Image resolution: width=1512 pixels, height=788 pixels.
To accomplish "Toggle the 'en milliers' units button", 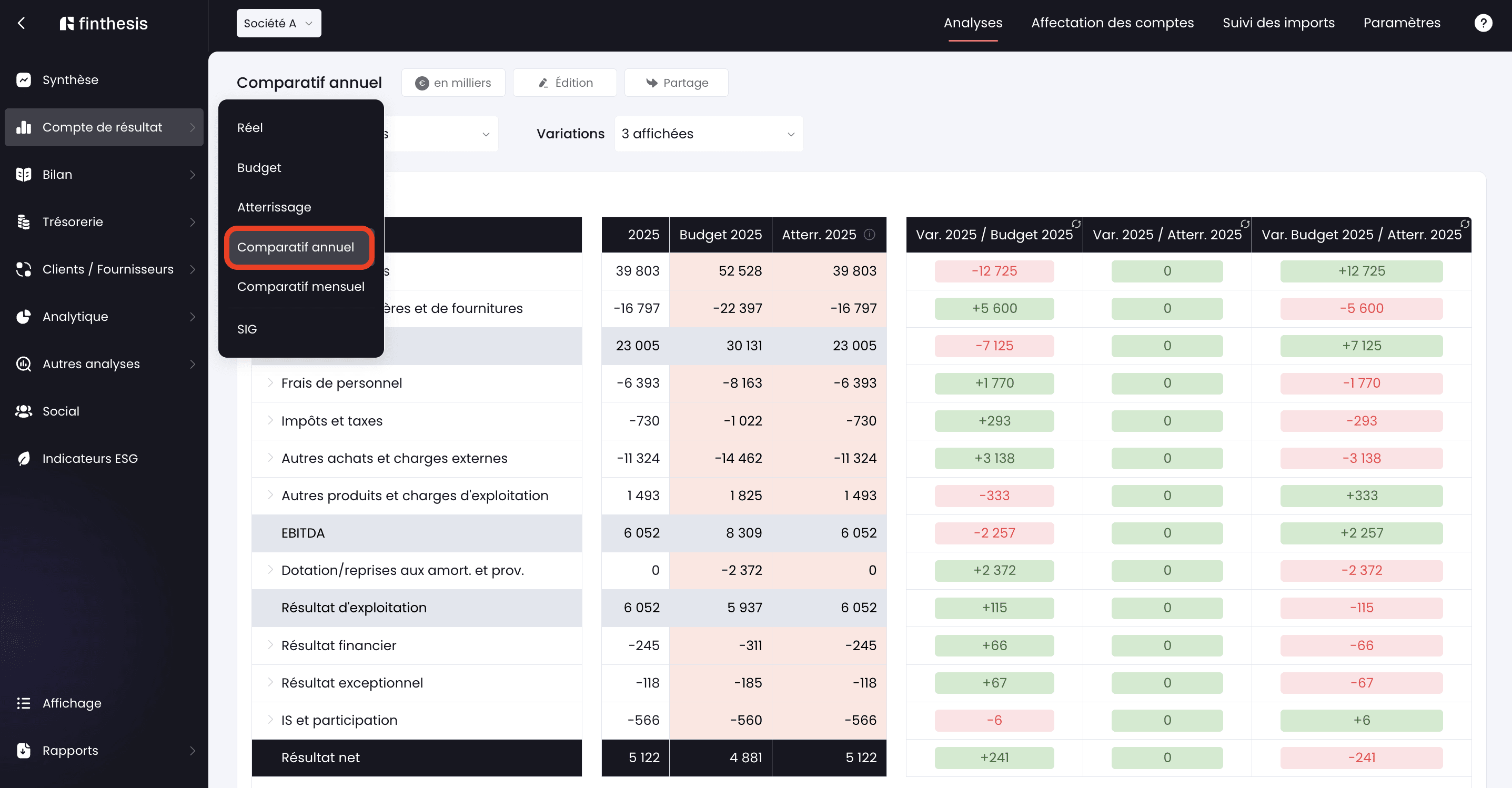I will pyautogui.click(x=453, y=83).
